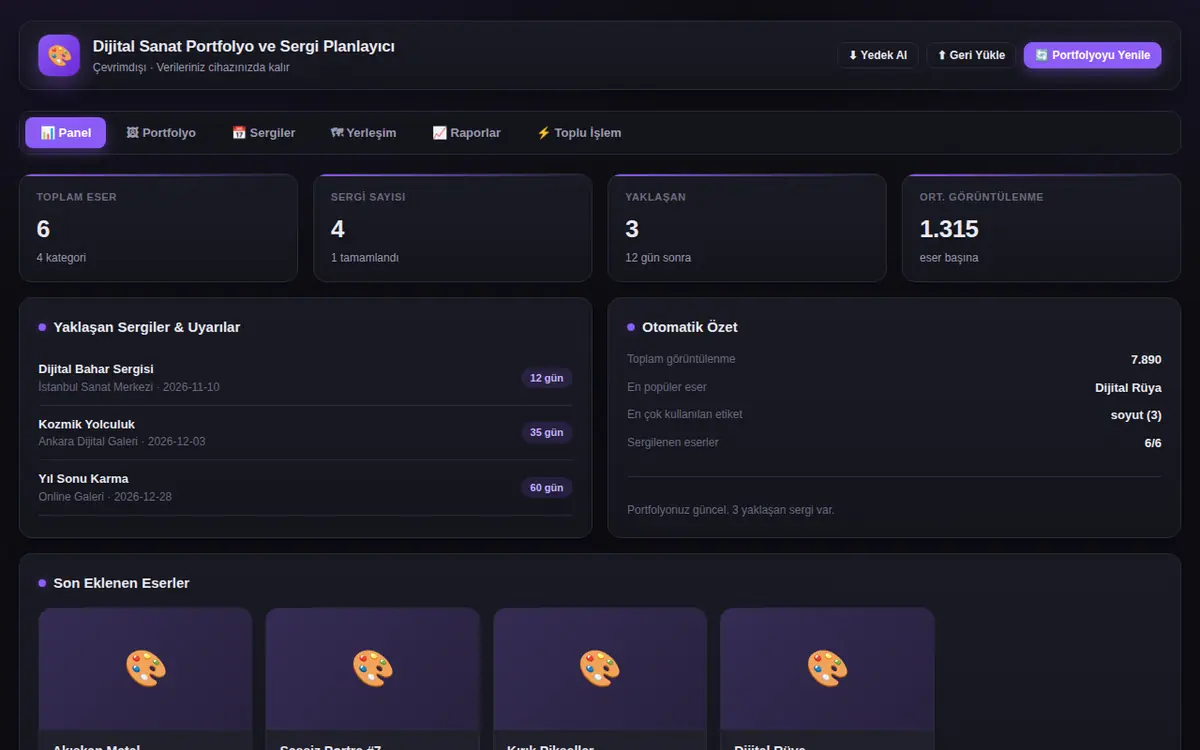The width and height of the screenshot is (1200, 750).
Task: Refresh with the Portfolyoyu Yenile button
Action: tap(1092, 55)
